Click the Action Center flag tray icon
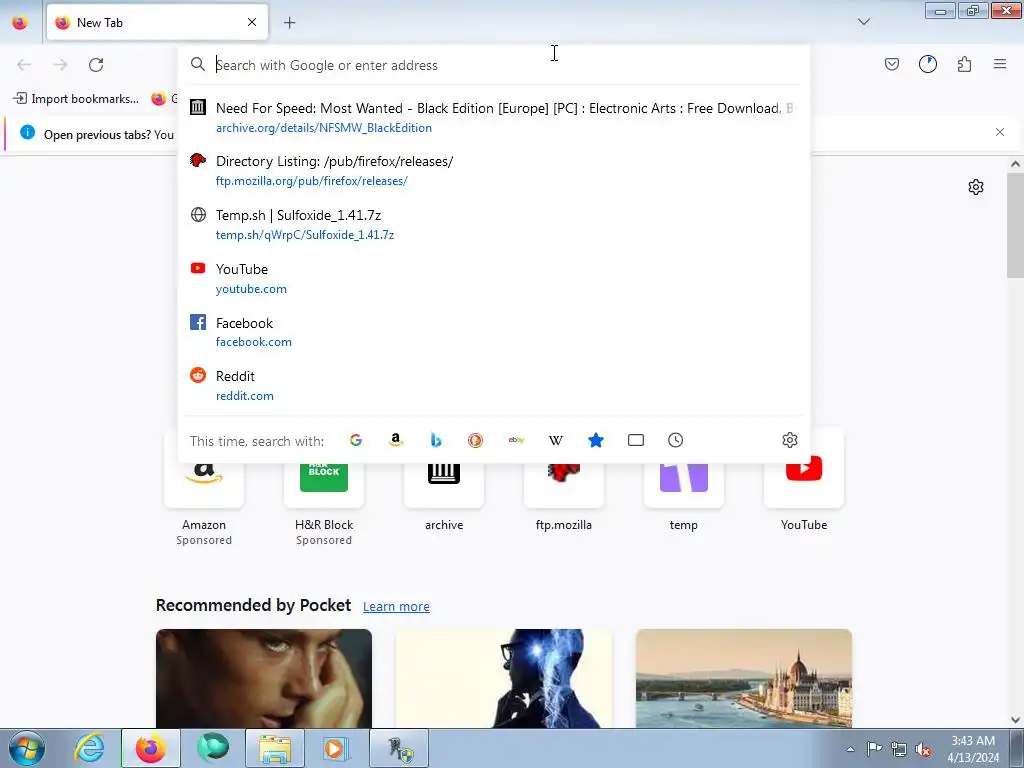This screenshot has width=1024, height=768. pos(874,749)
